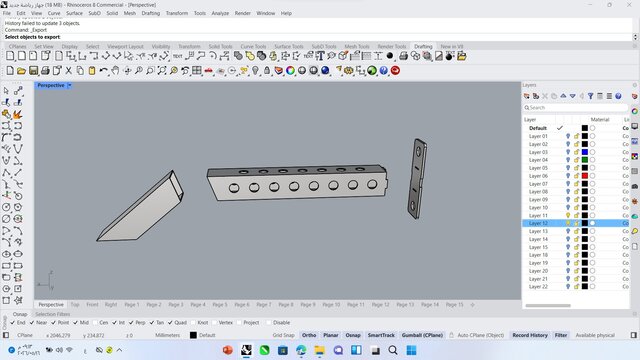Open the Analyze menu
640x360 pixels.
pyautogui.click(x=220, y=13)
